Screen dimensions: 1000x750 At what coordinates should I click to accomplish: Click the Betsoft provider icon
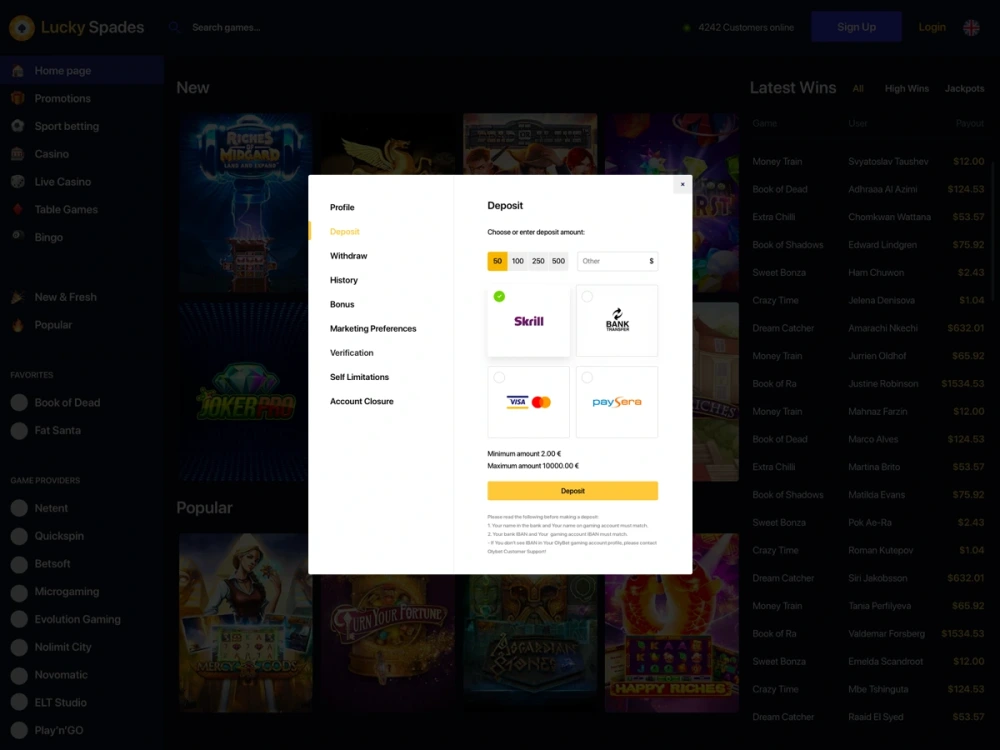pyautogui.click(x=19, y=564)
